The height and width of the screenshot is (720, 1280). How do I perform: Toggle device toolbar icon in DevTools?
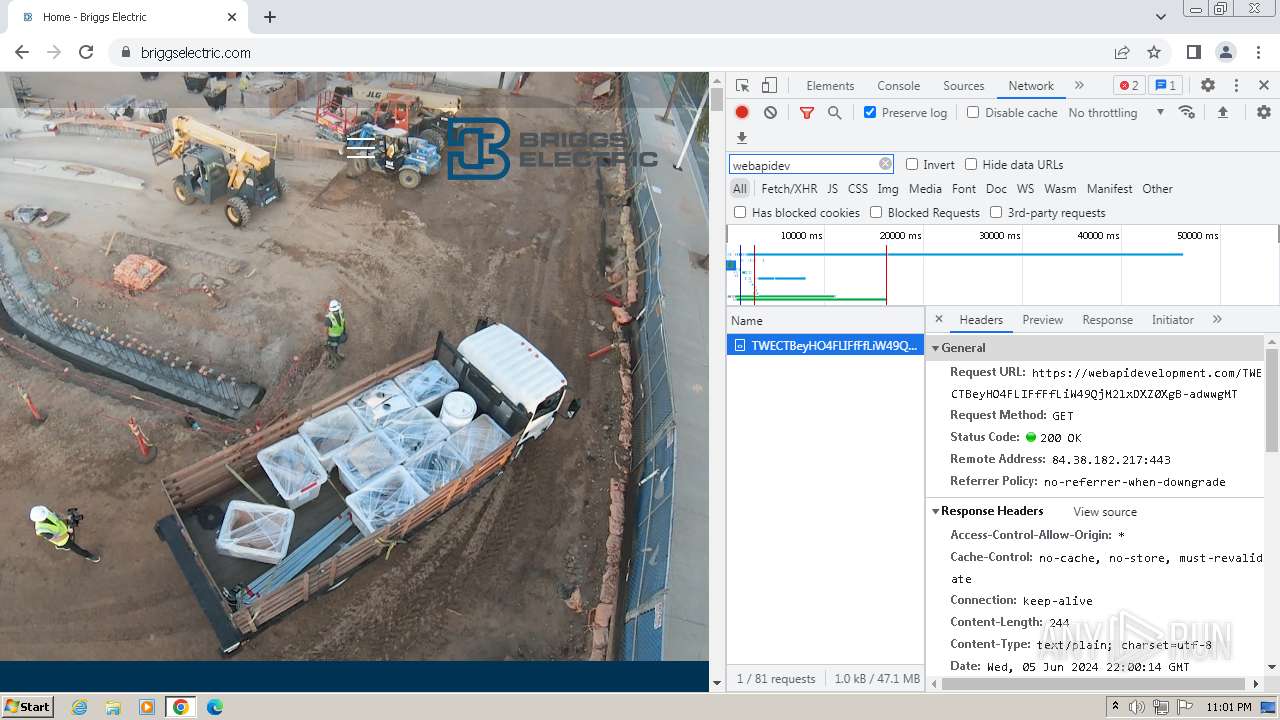pos(769,85)
